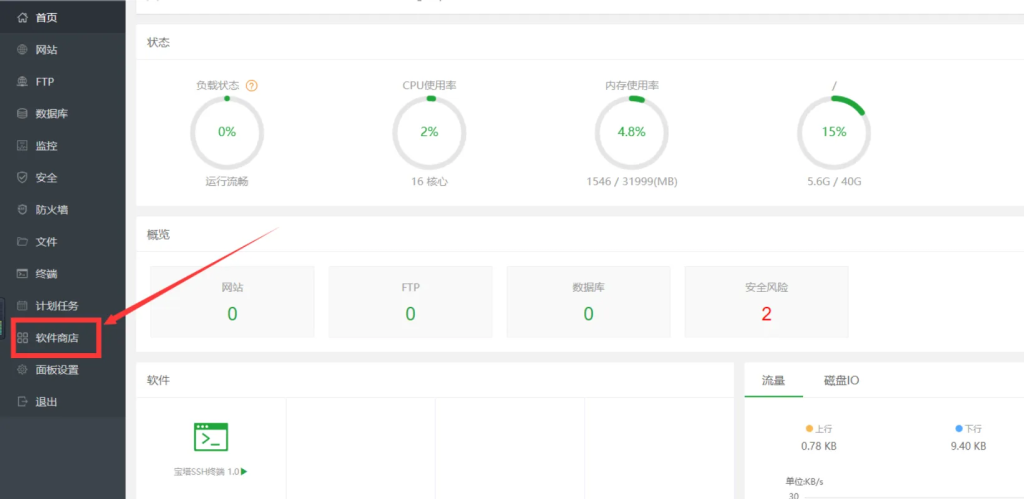Go to 面板设置 in the sidebar
The width and height of the screenshot is (1024, 499).
56,370
